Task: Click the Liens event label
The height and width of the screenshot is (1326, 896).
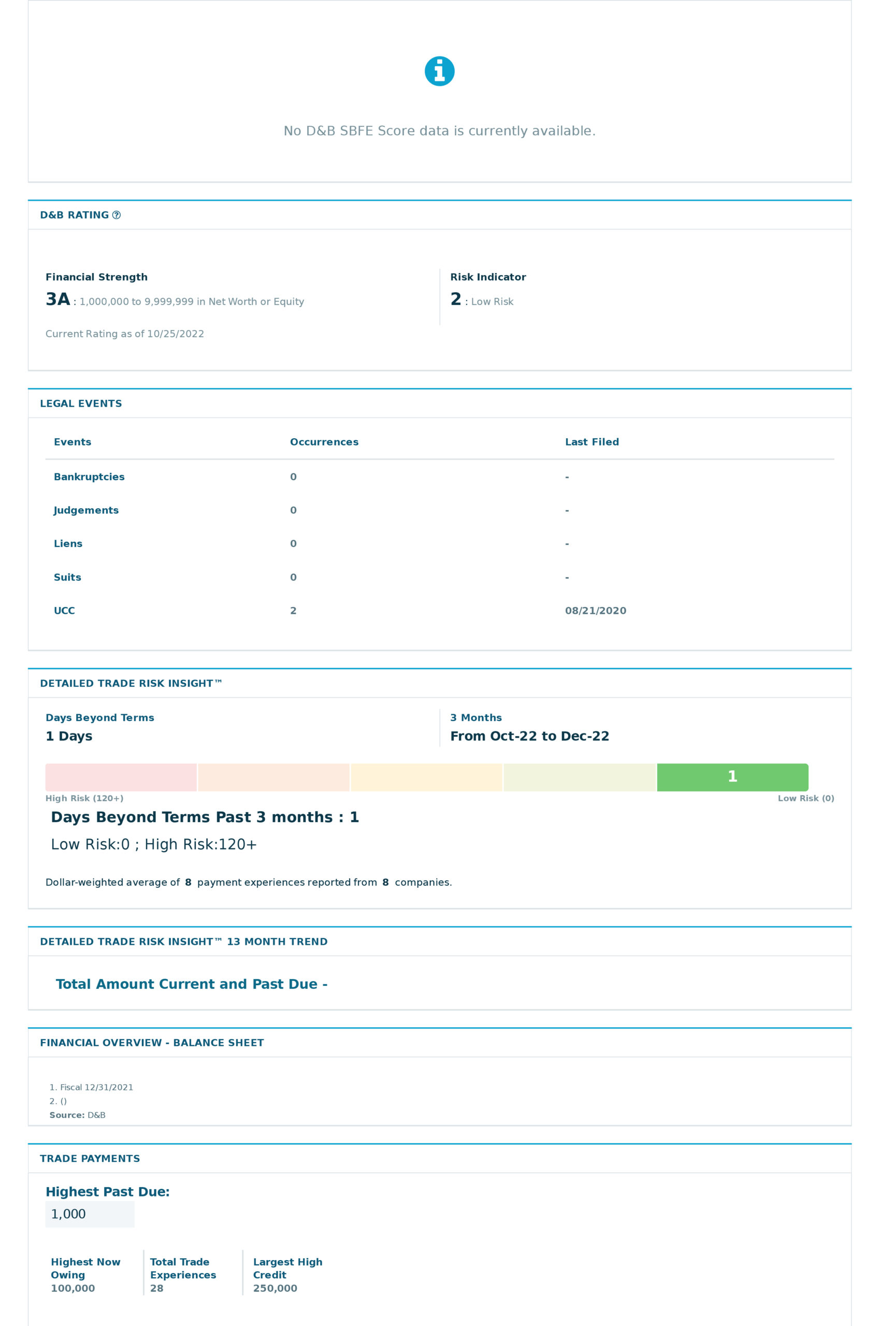Action: pyautogui.click(x=68, y=544)
